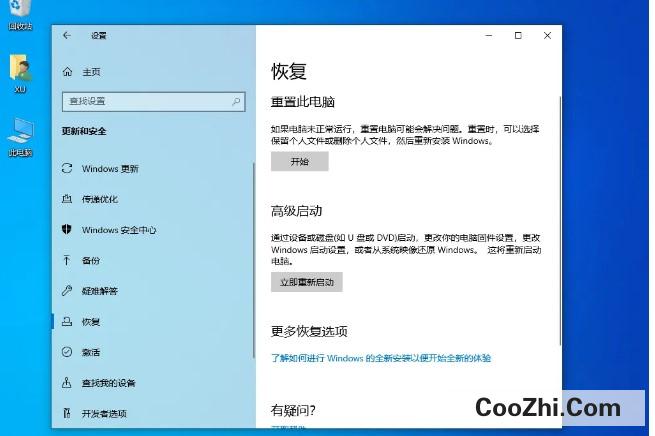Image resolution: width=655 pixels, height=436 pixels.
Task: Minimize the Settings window
Action: (489, 35)
